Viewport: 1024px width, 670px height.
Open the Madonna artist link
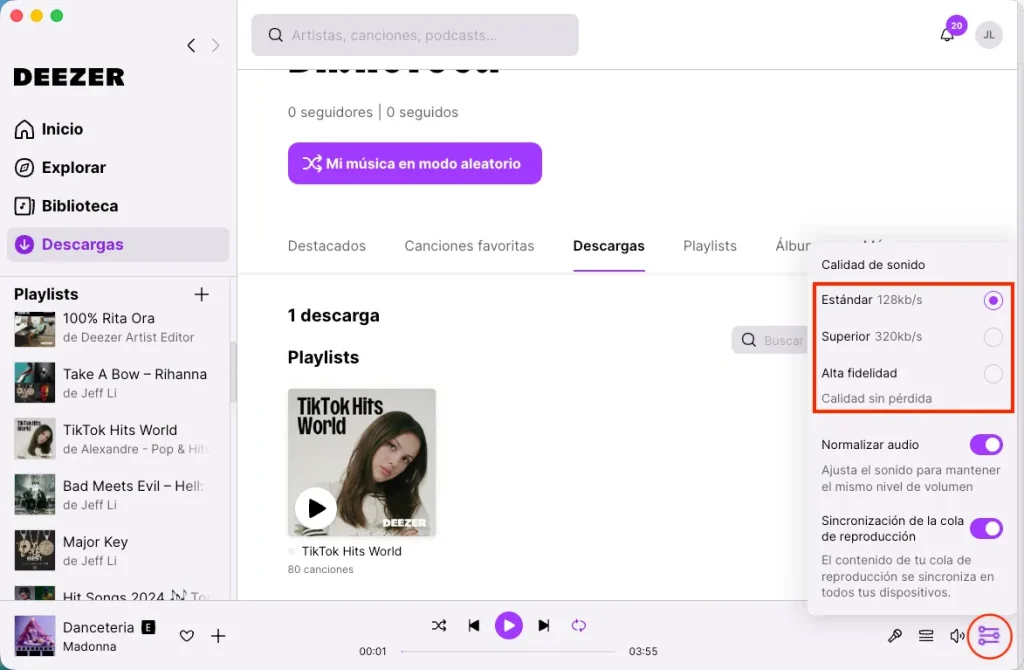(89, 646)
